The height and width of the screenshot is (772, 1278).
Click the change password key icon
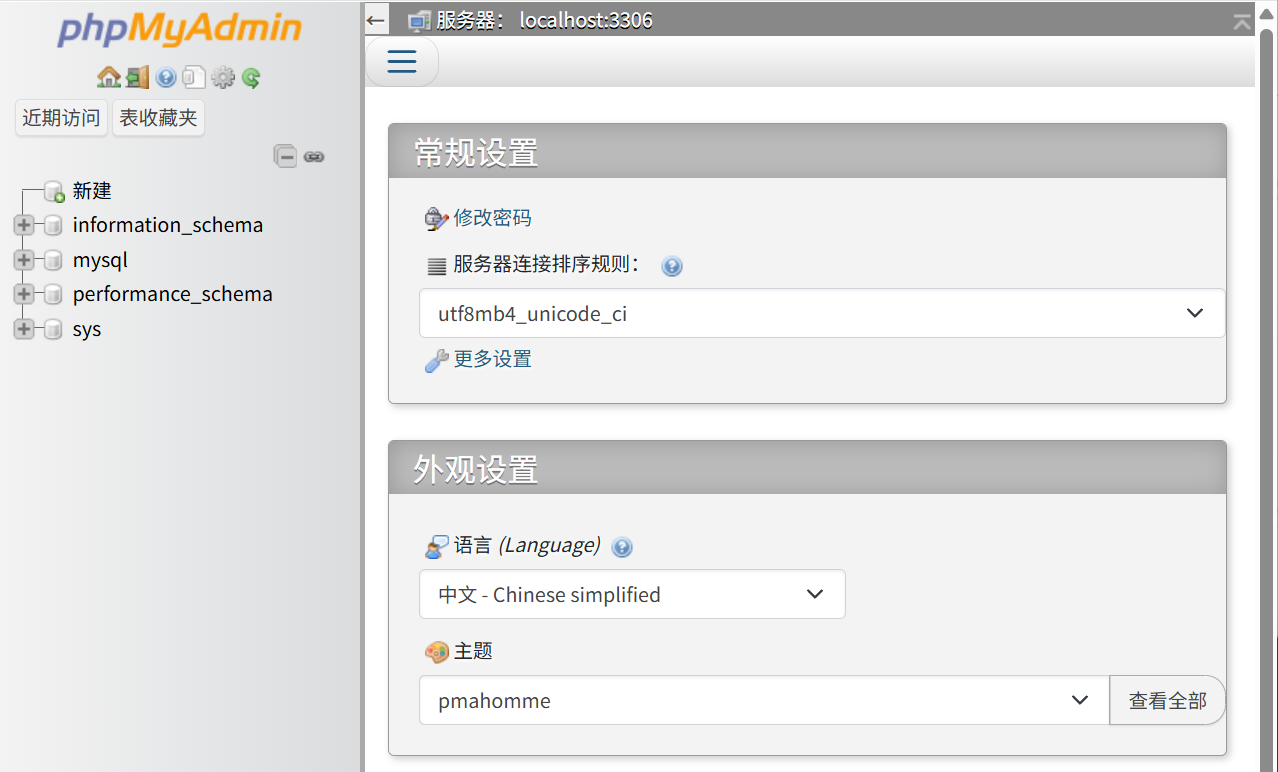437,219
